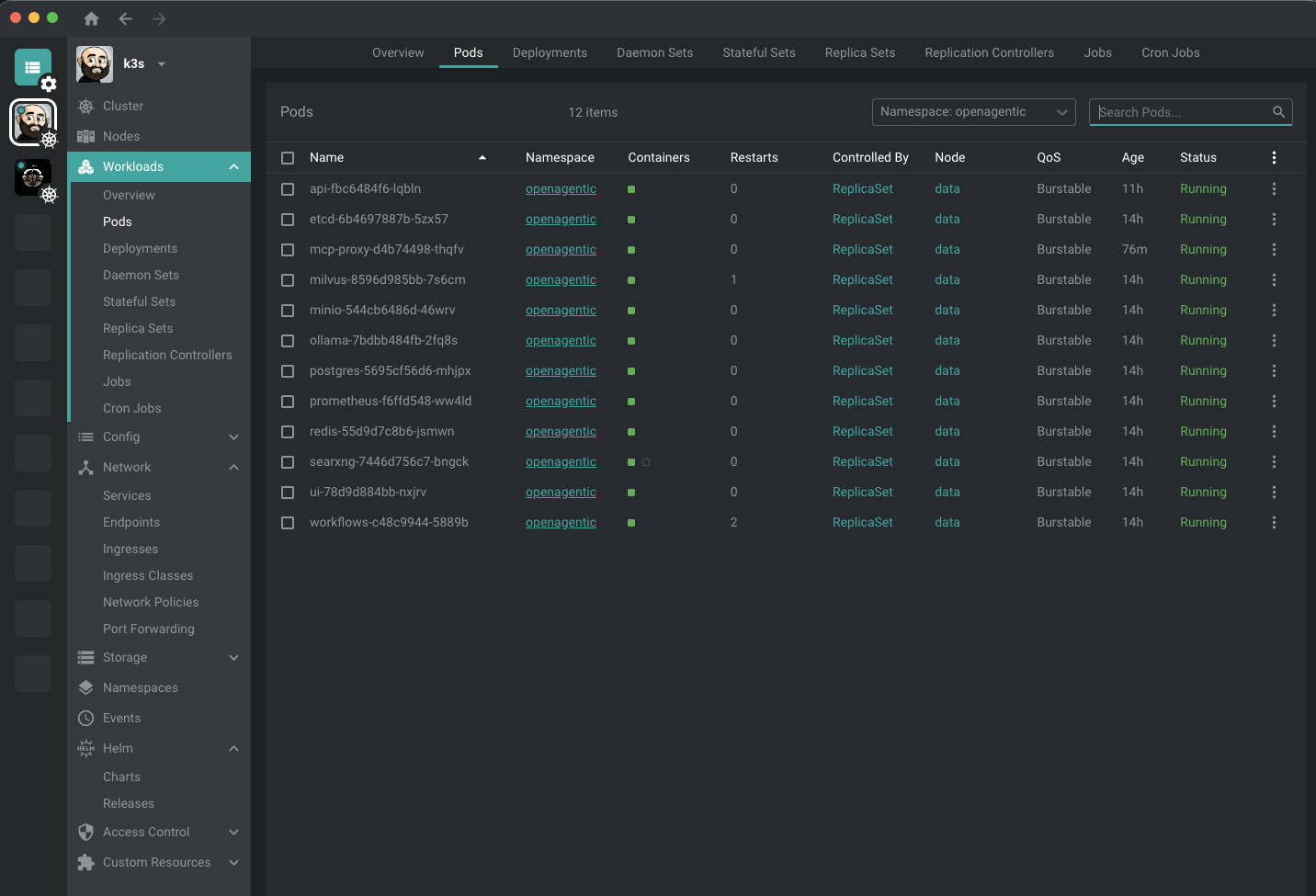
Task: Open the k3s cluster dropdown arrow
Action: click(162, 64)
